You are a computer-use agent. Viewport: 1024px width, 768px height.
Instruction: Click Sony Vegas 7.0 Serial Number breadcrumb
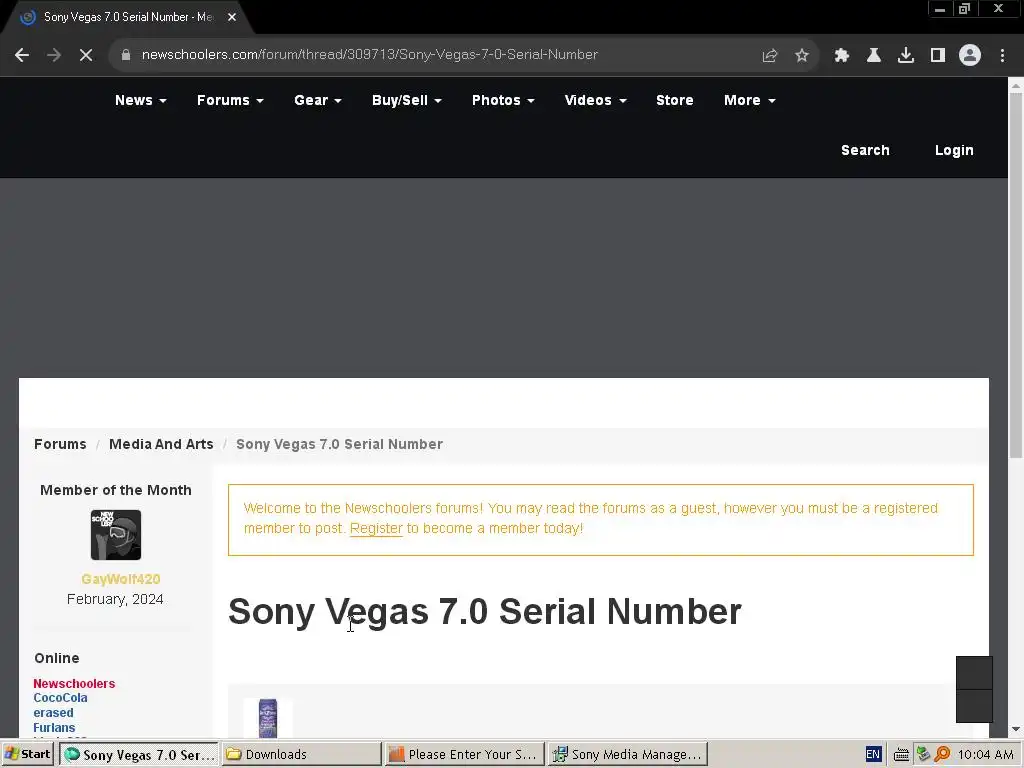[x=339, y=444]
